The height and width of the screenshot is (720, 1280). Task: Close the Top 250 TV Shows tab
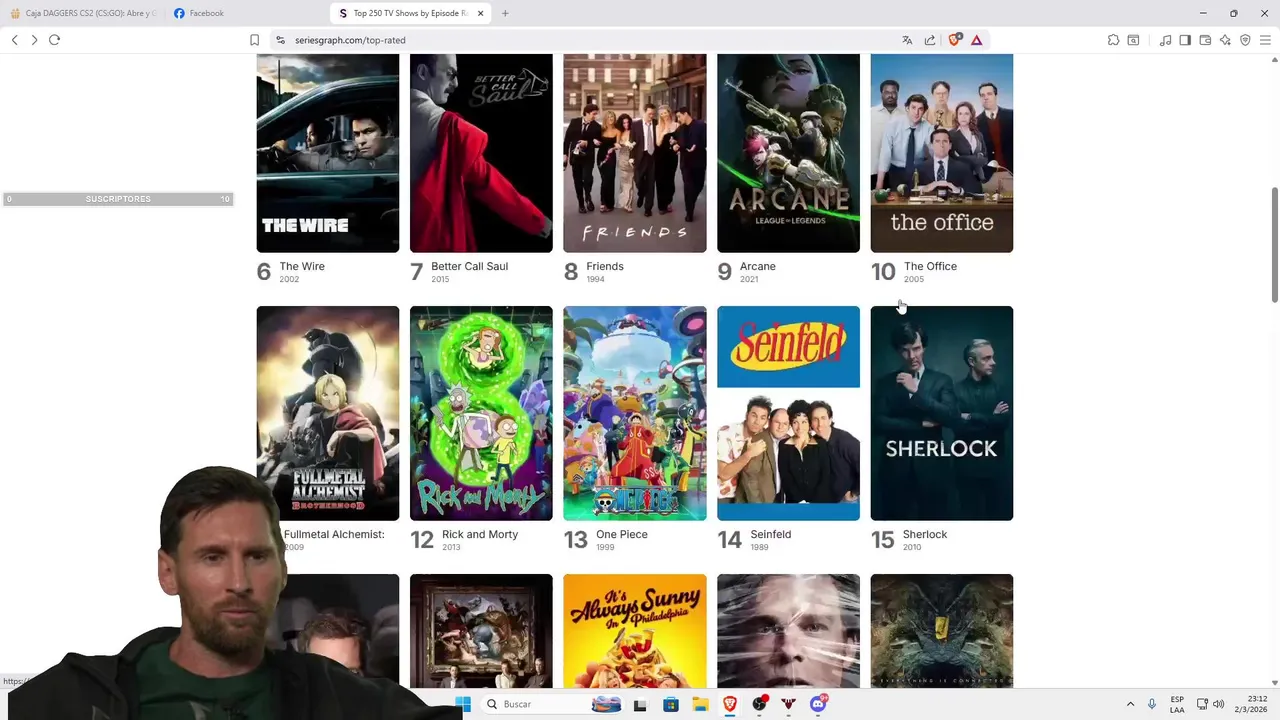coord(481,13)
